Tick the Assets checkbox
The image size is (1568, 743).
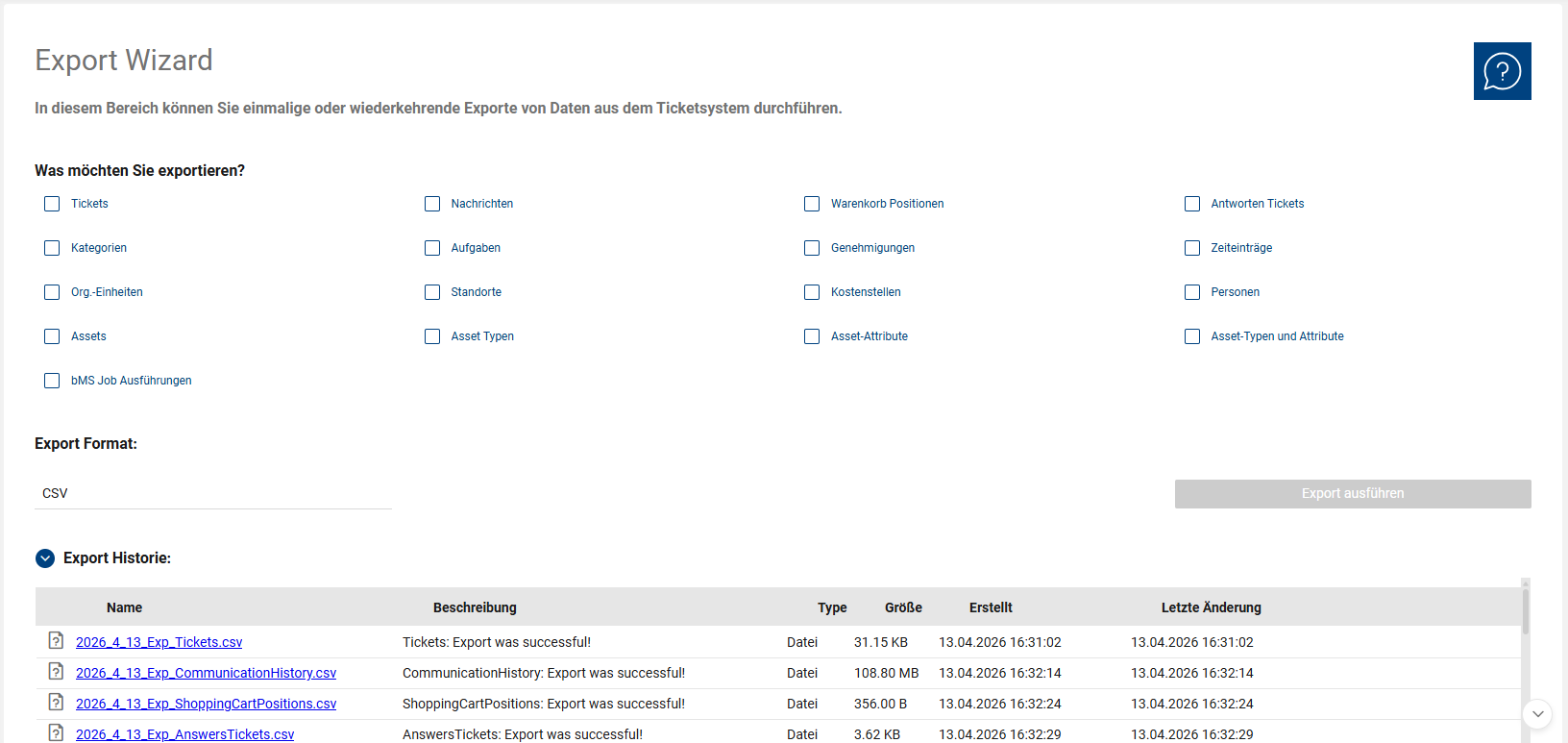coord(52,336)
